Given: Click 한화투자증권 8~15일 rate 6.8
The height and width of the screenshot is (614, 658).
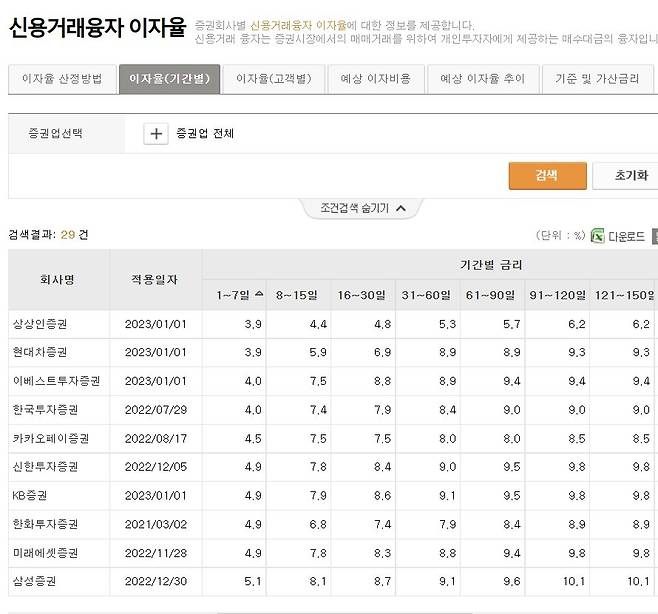Looking at the screenshot, I should pyautogui.click(x=318, y=524).
